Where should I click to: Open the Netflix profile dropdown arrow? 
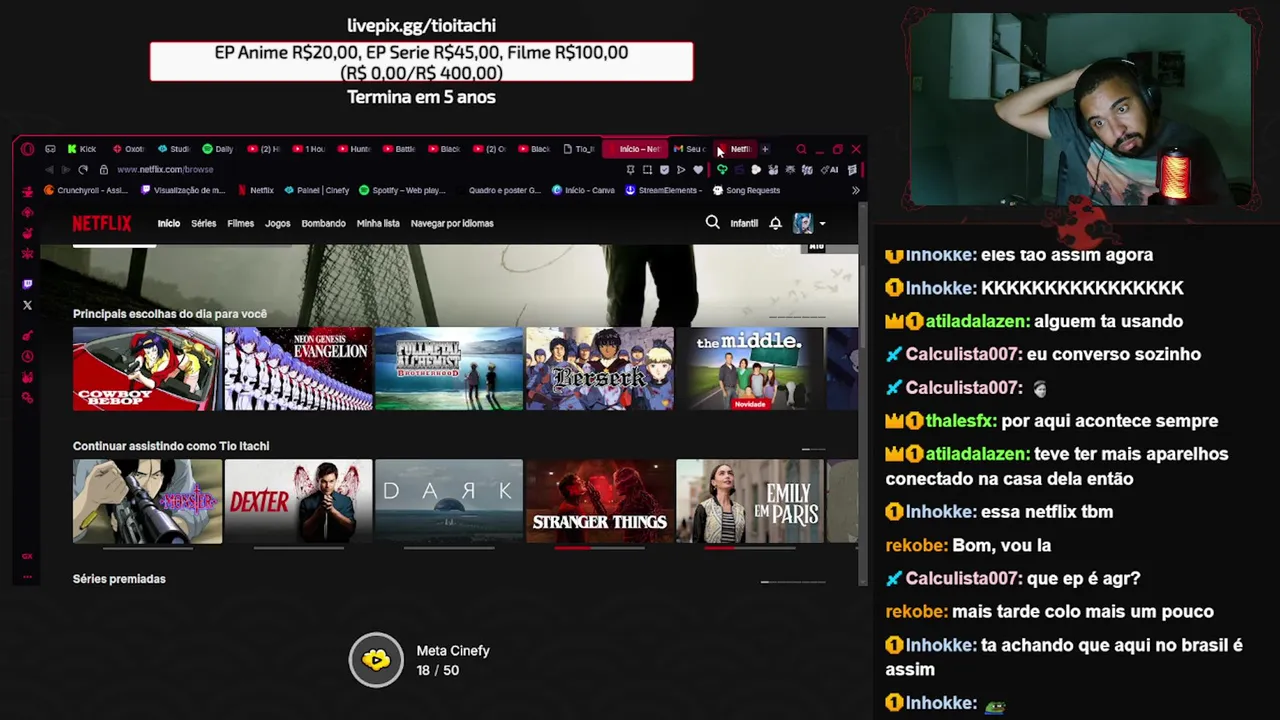pyautogui.click(x=822, y=224)
